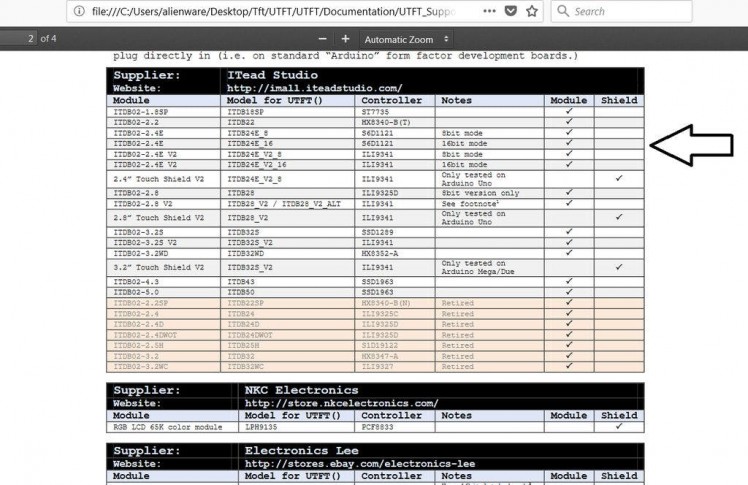Click the page number field showing 2
This screenshot has width=748, height=485.
click(18, 39)
